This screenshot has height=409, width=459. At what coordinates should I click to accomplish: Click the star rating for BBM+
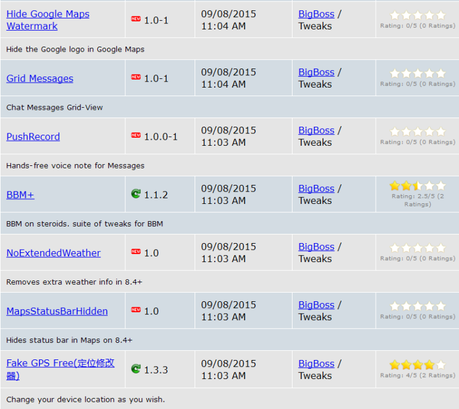point(417,186)
